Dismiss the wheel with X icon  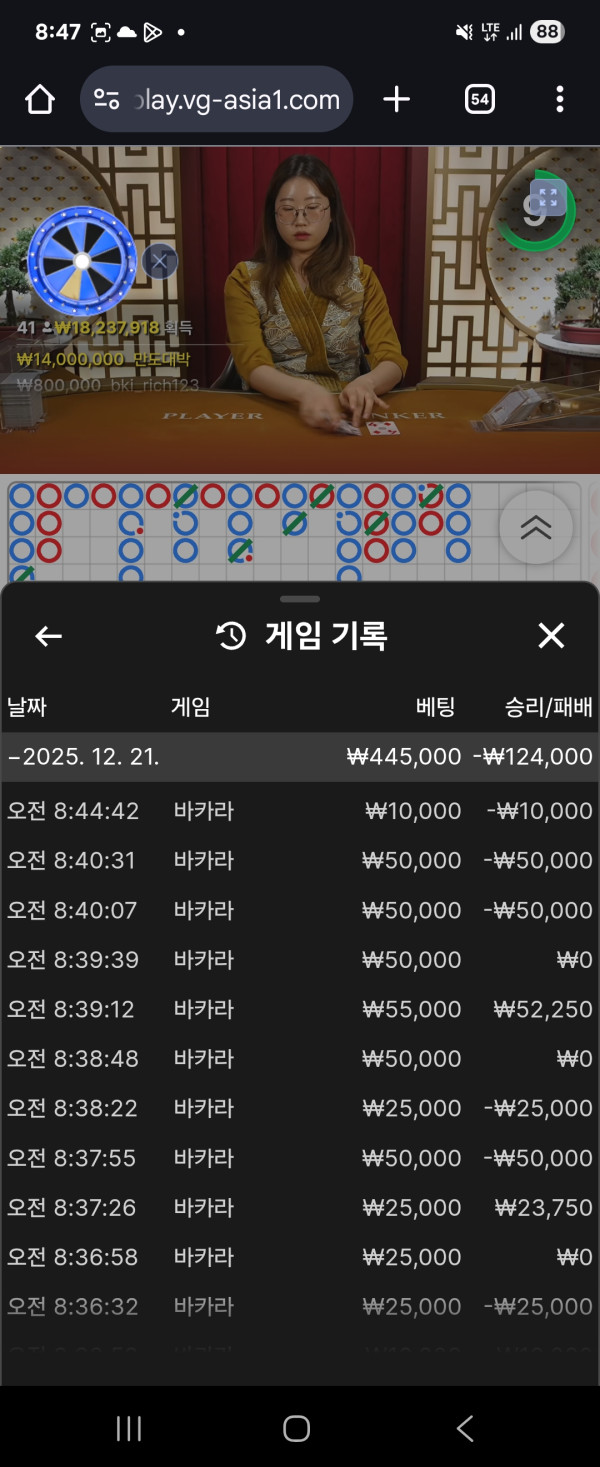point(160,261)
